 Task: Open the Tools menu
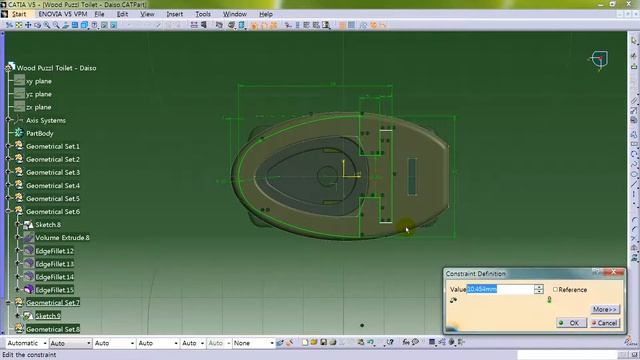[x=203, y=14]
